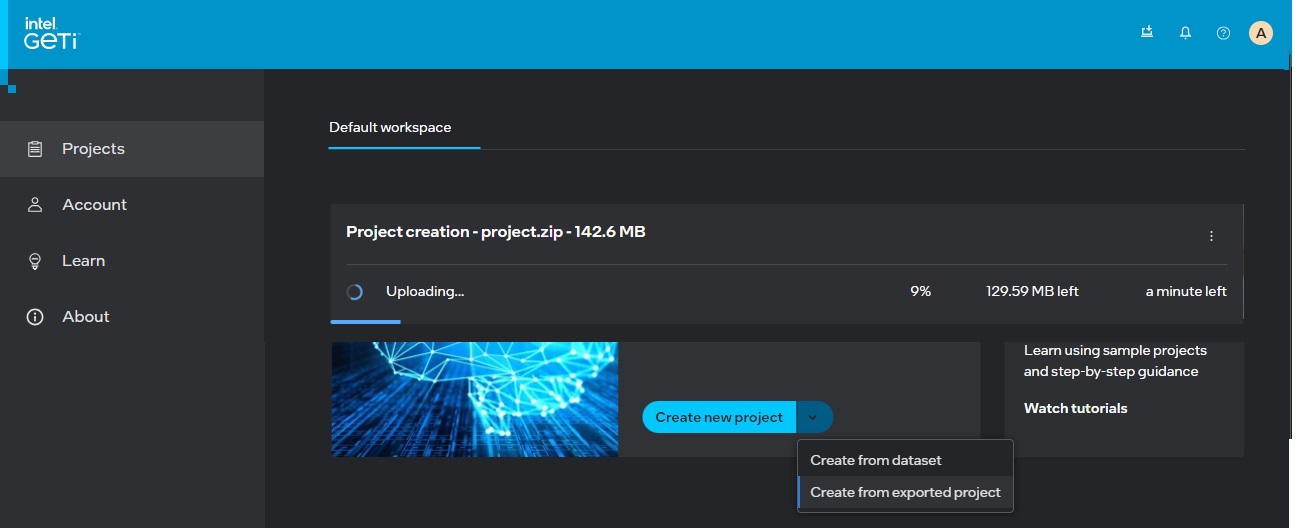The width and height of the screenshot is (1301, 528).
Task: Collapse the chevron beside Create new project
Action: tap(814, 417)
